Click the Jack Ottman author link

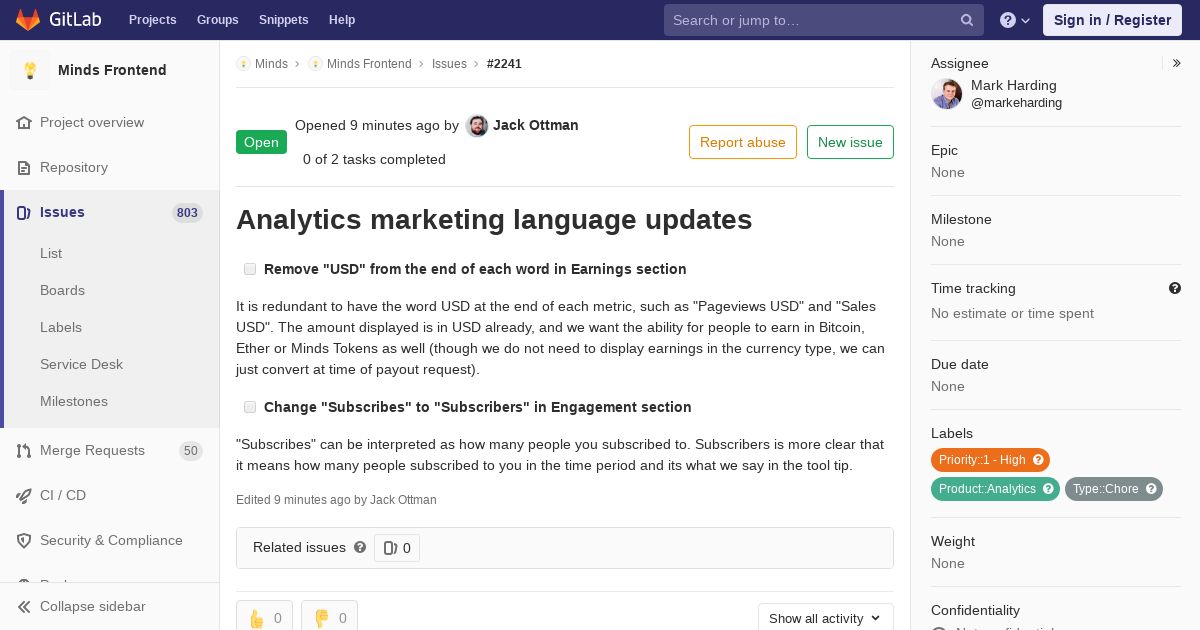[x=536, y=125]
